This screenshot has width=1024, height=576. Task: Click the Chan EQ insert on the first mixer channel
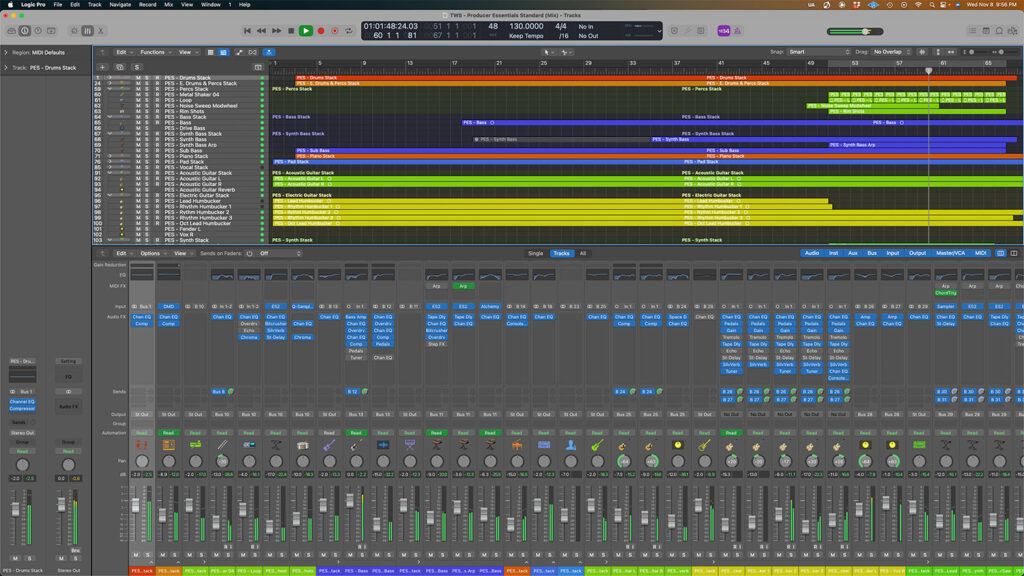(x=142, y=318)
